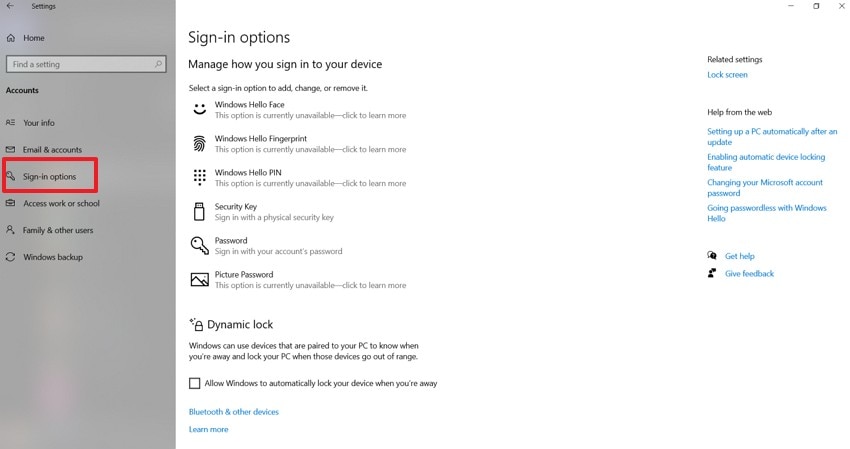
Task: Click the Windows Hello Fingerprint icon
Action: [x=199, y=143]
